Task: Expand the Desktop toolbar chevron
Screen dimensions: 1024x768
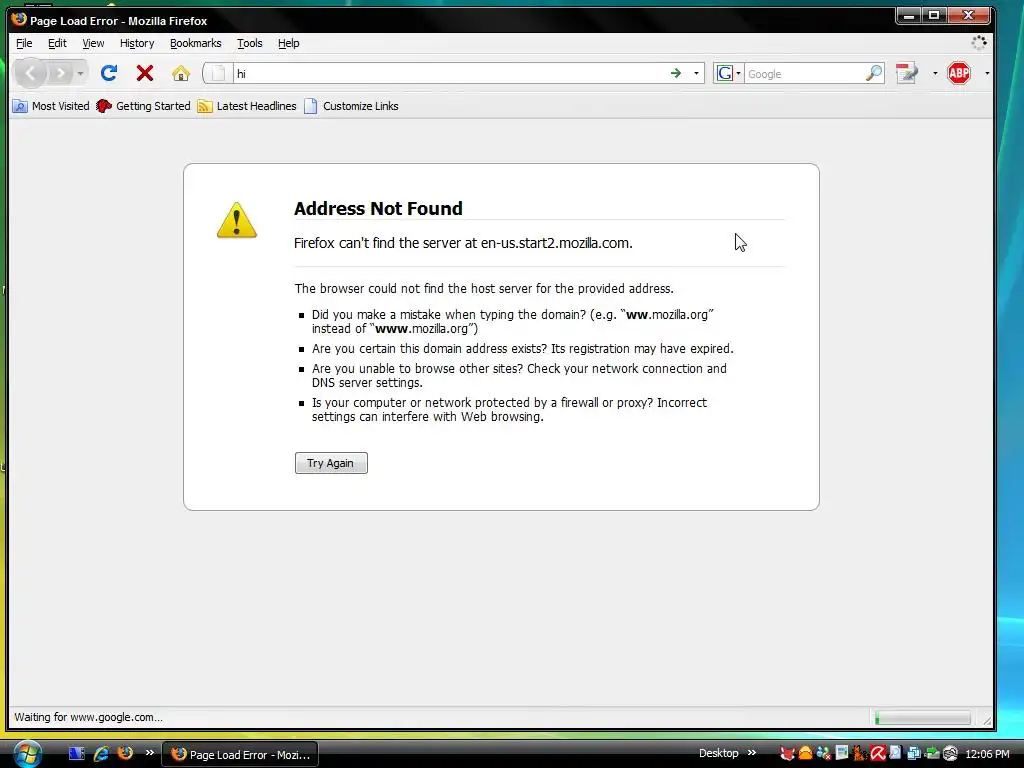Action: tap(752, 753)
